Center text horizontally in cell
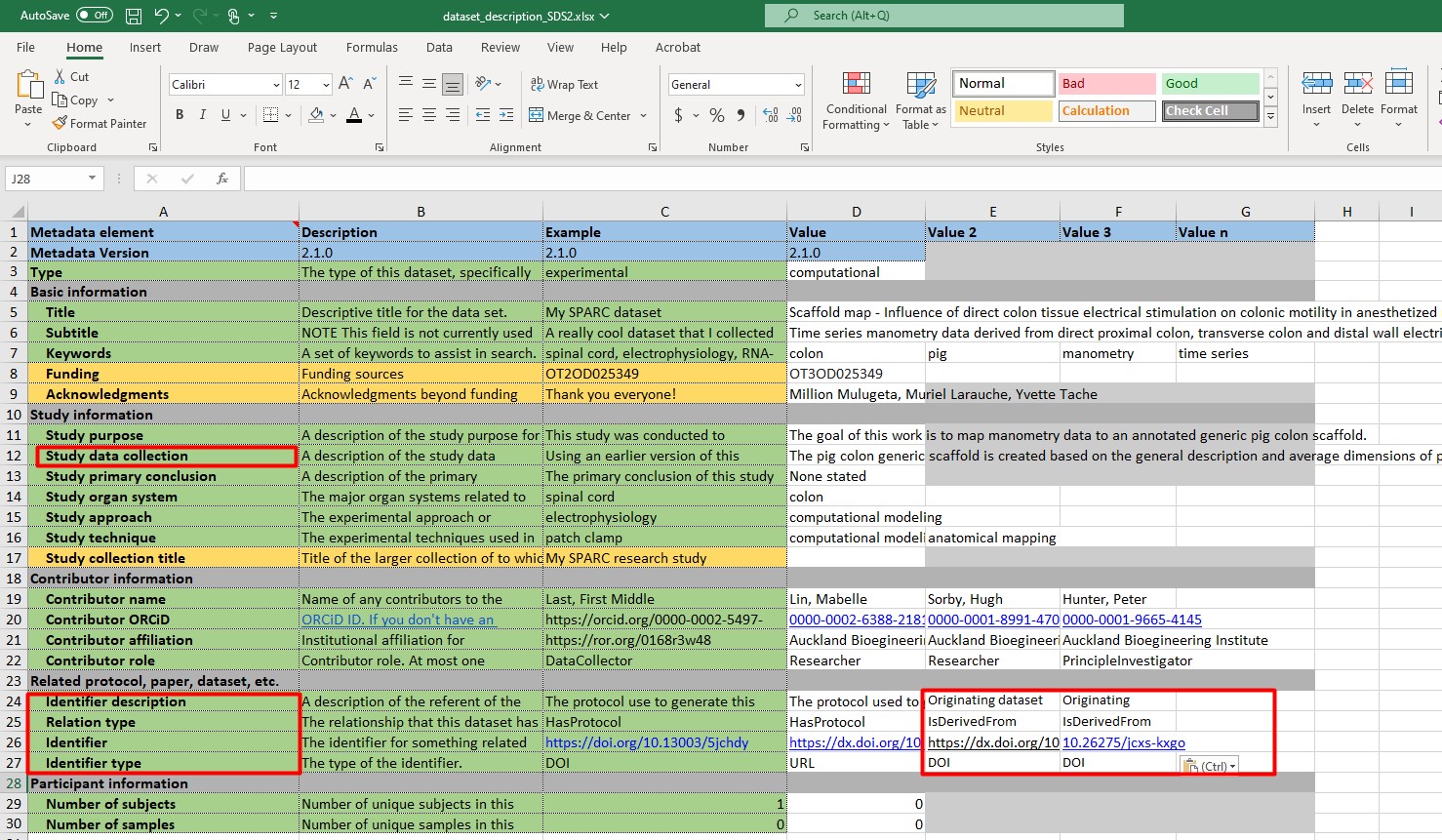 click(x=429, y=115)
